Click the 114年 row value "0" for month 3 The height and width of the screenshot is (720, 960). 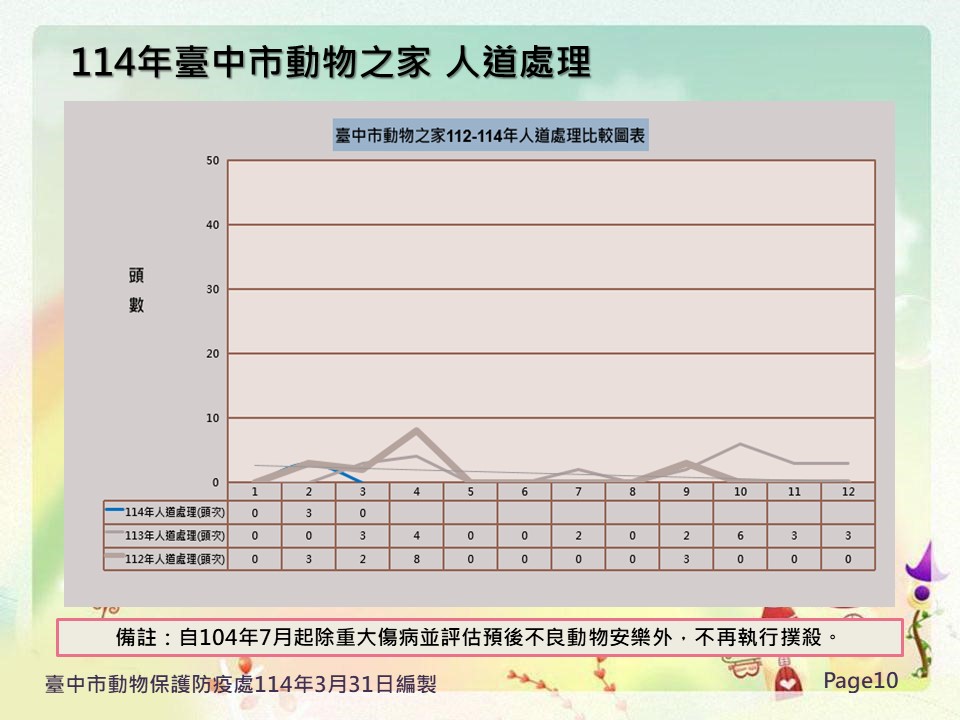point(362,513)
